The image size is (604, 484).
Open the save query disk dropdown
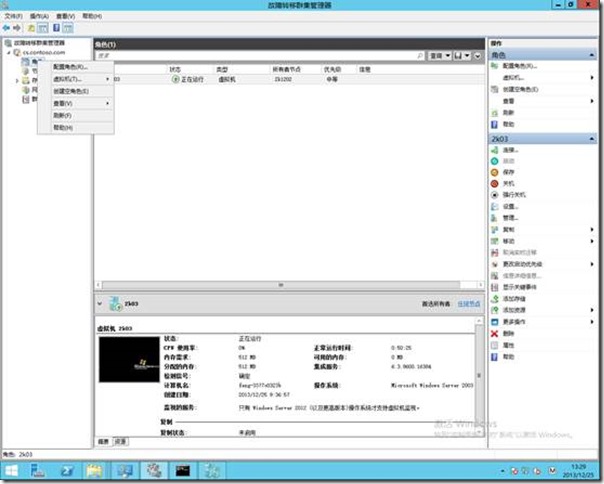tap(462, 56)
